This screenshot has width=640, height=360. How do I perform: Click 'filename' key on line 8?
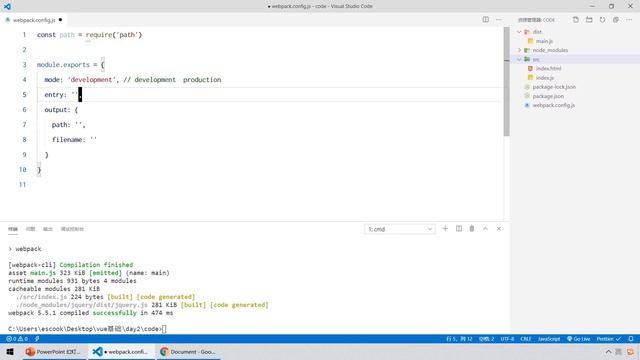coord(67,140)
